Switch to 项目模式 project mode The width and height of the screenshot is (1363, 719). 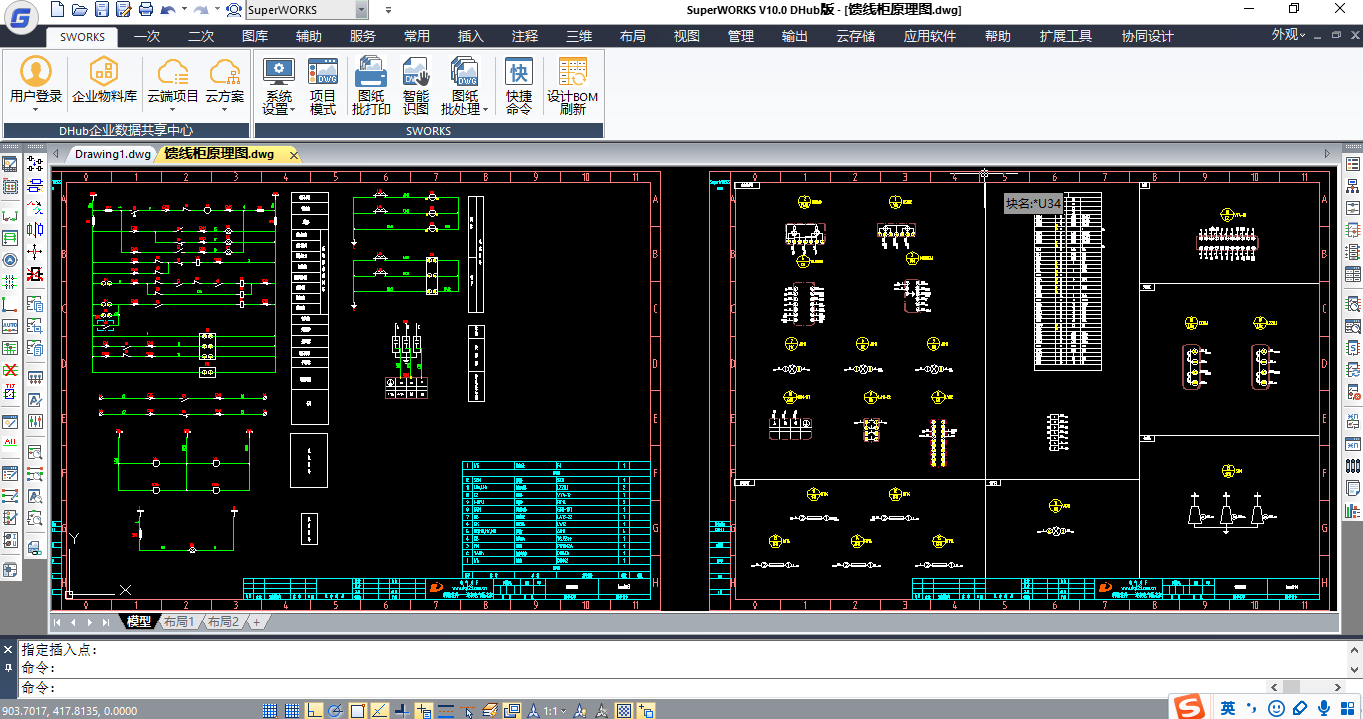click(x=323, y=86)
